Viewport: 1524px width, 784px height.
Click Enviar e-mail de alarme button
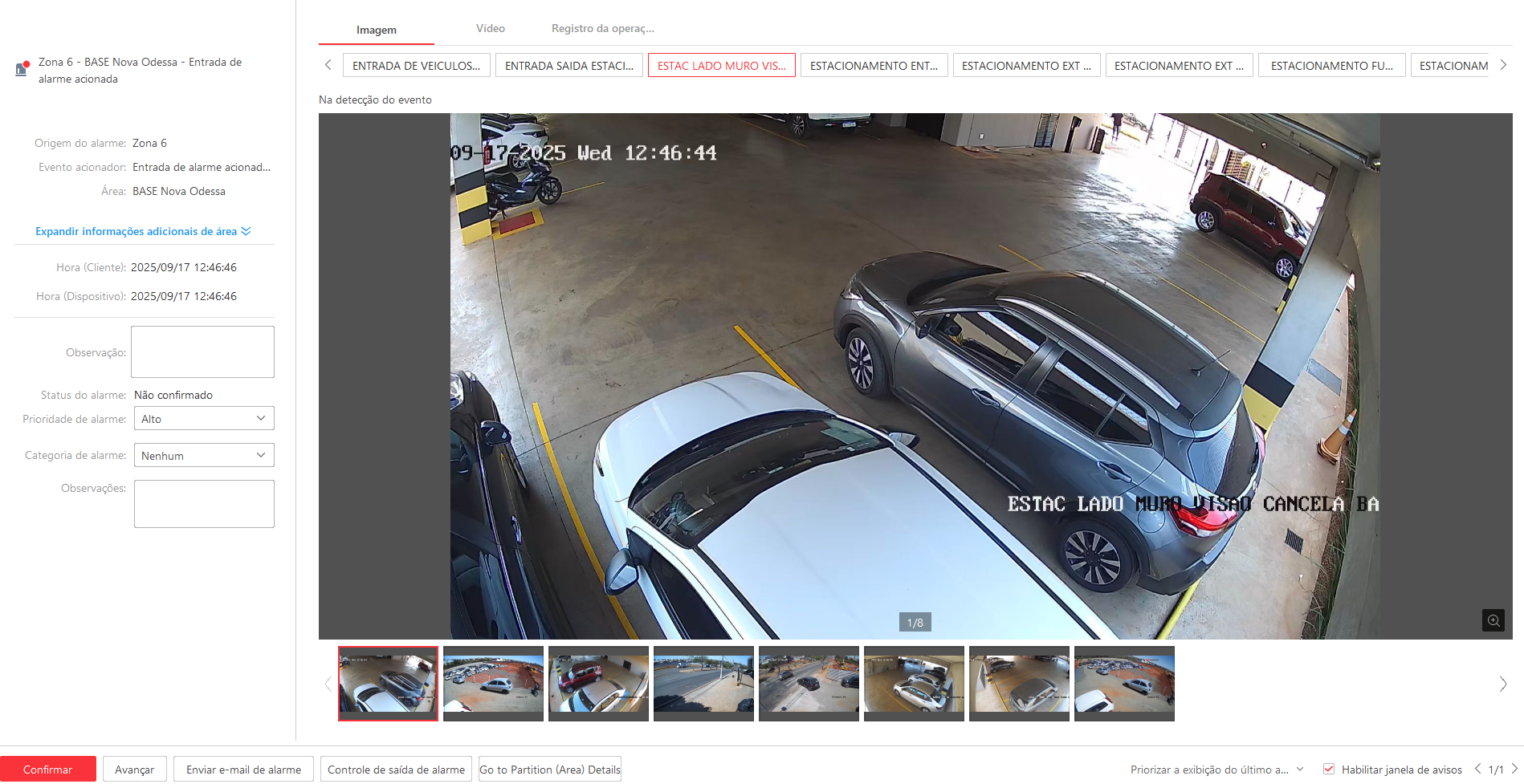(x=243, y=770)
